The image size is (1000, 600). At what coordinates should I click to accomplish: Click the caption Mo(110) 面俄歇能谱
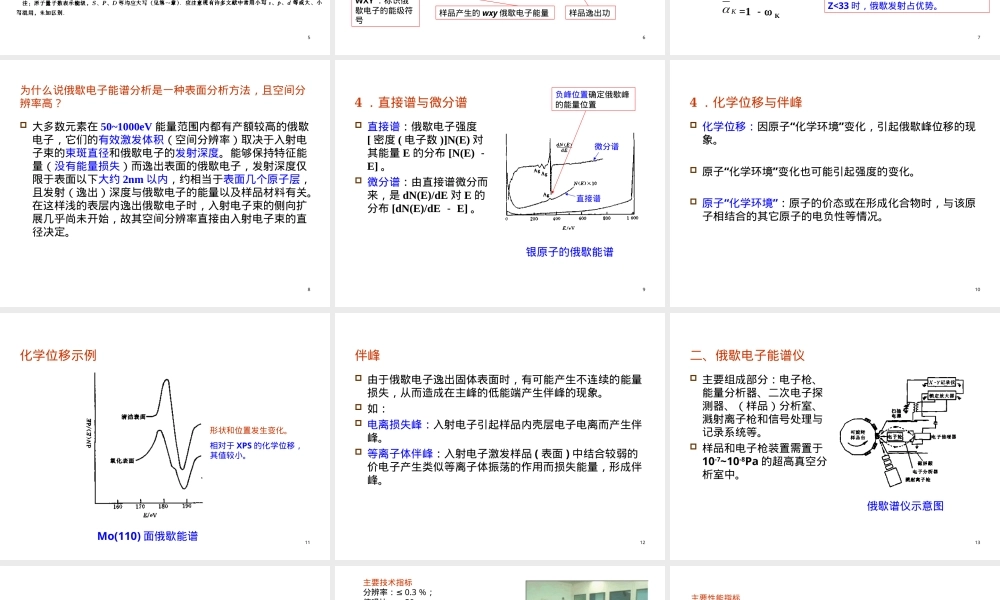[147, 536]
